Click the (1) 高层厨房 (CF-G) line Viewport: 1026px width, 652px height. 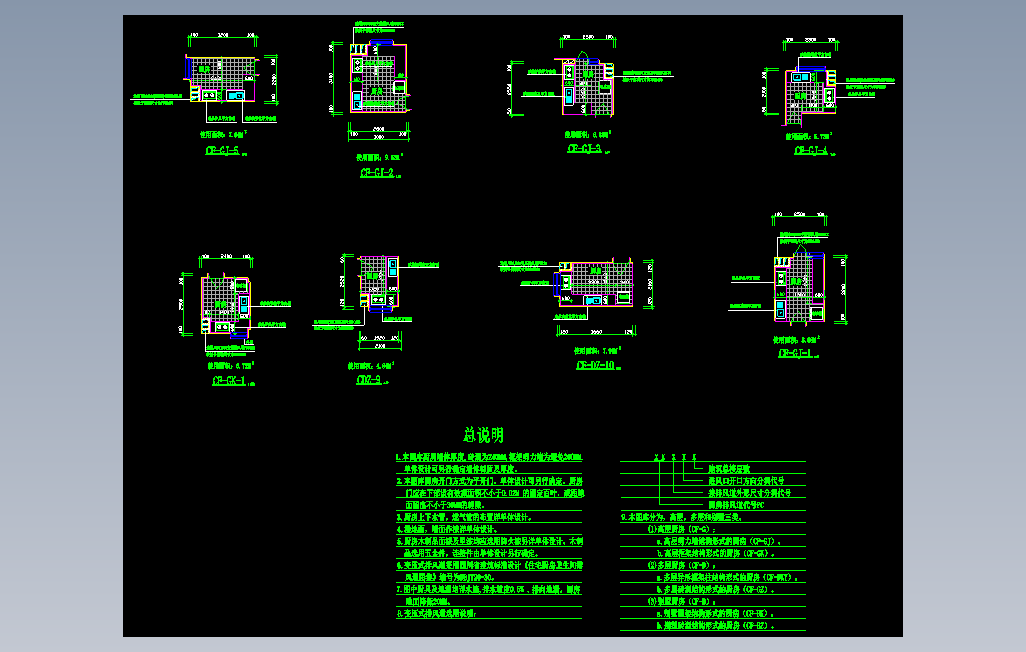(681, 529)
